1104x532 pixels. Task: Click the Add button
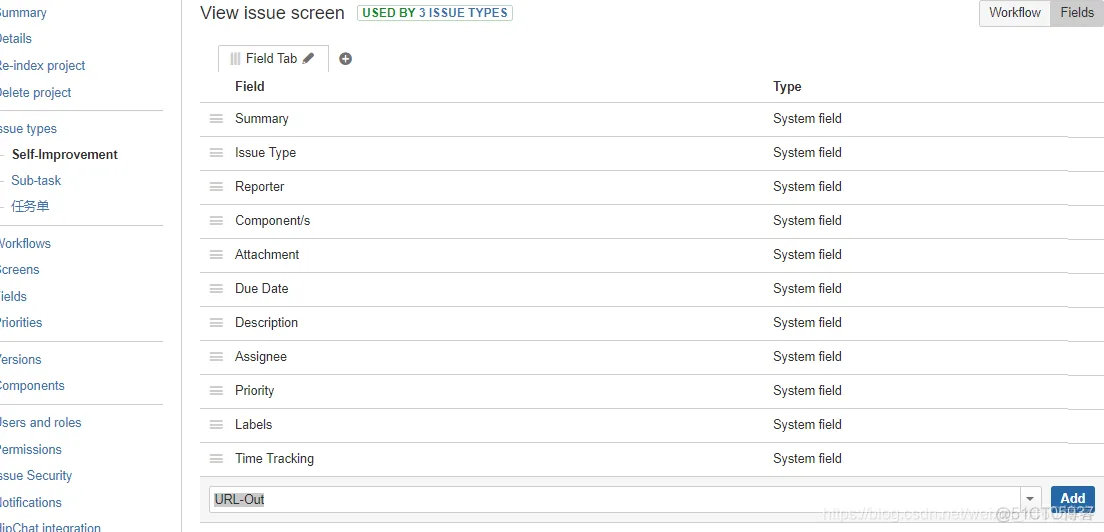(x=1073, y=499)
